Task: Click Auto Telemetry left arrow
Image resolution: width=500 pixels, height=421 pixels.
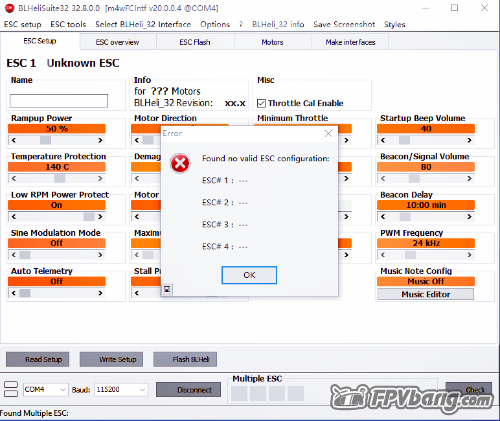Action: tap(13, 293)
